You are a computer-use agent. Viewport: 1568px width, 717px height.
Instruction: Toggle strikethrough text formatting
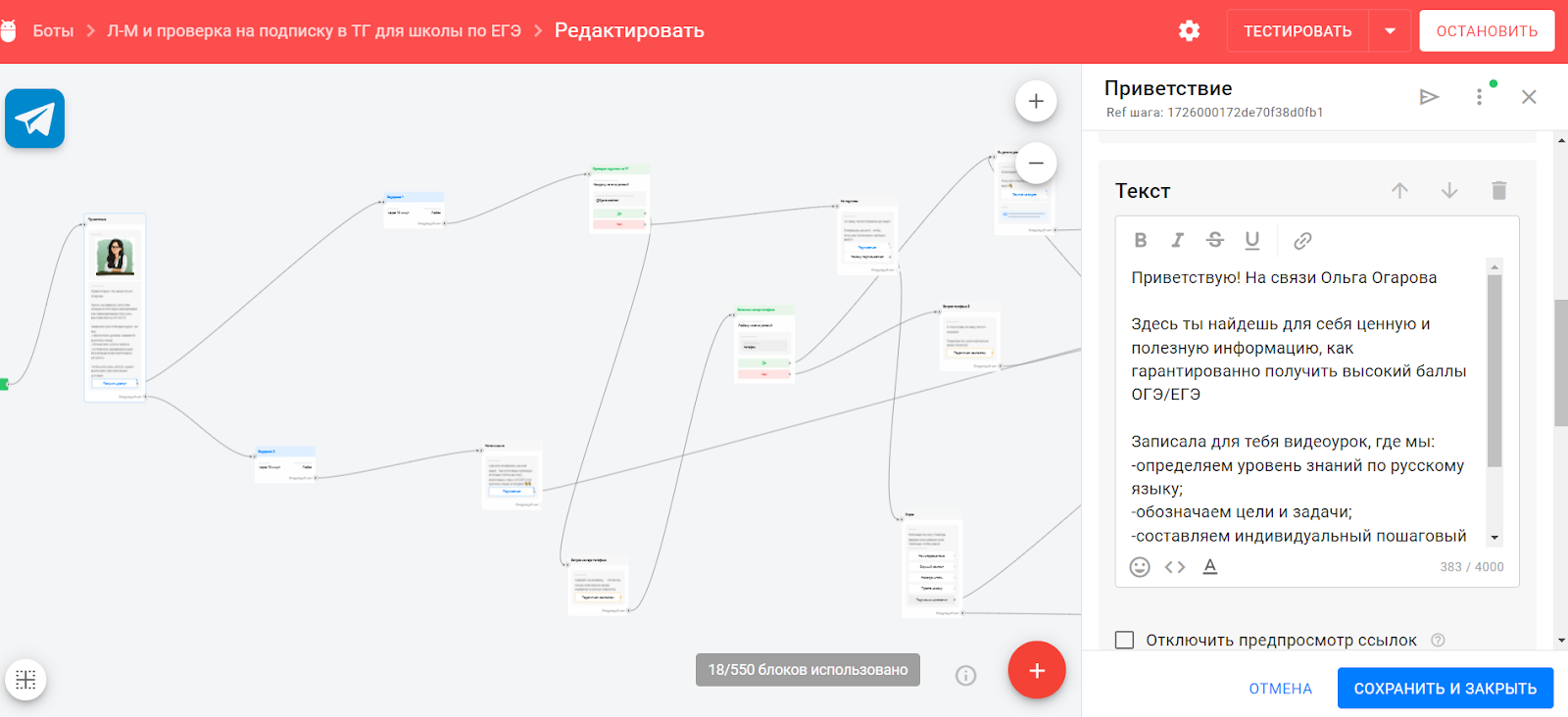[1214, 240]
